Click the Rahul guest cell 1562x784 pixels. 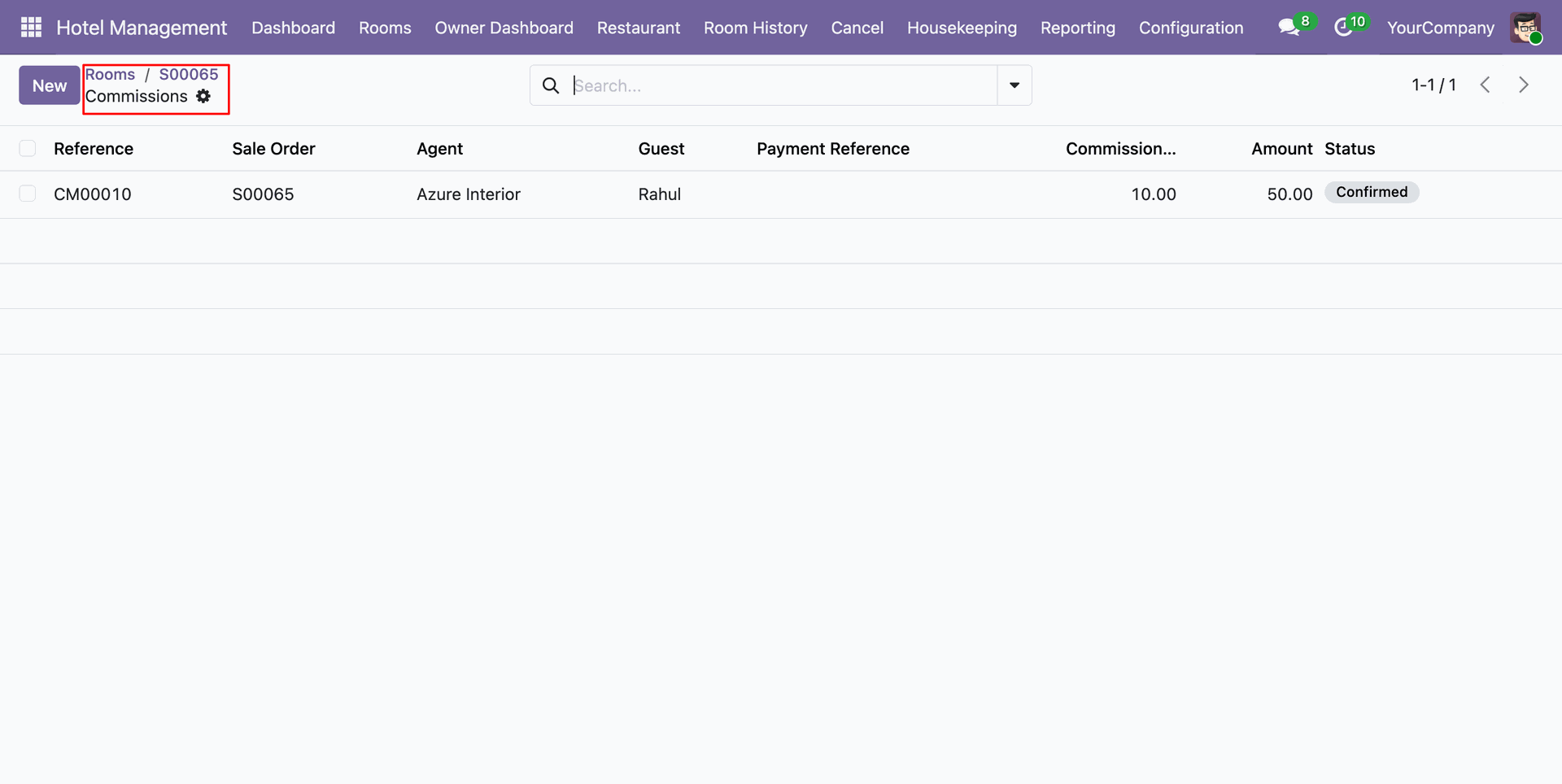tap(660, 194)
